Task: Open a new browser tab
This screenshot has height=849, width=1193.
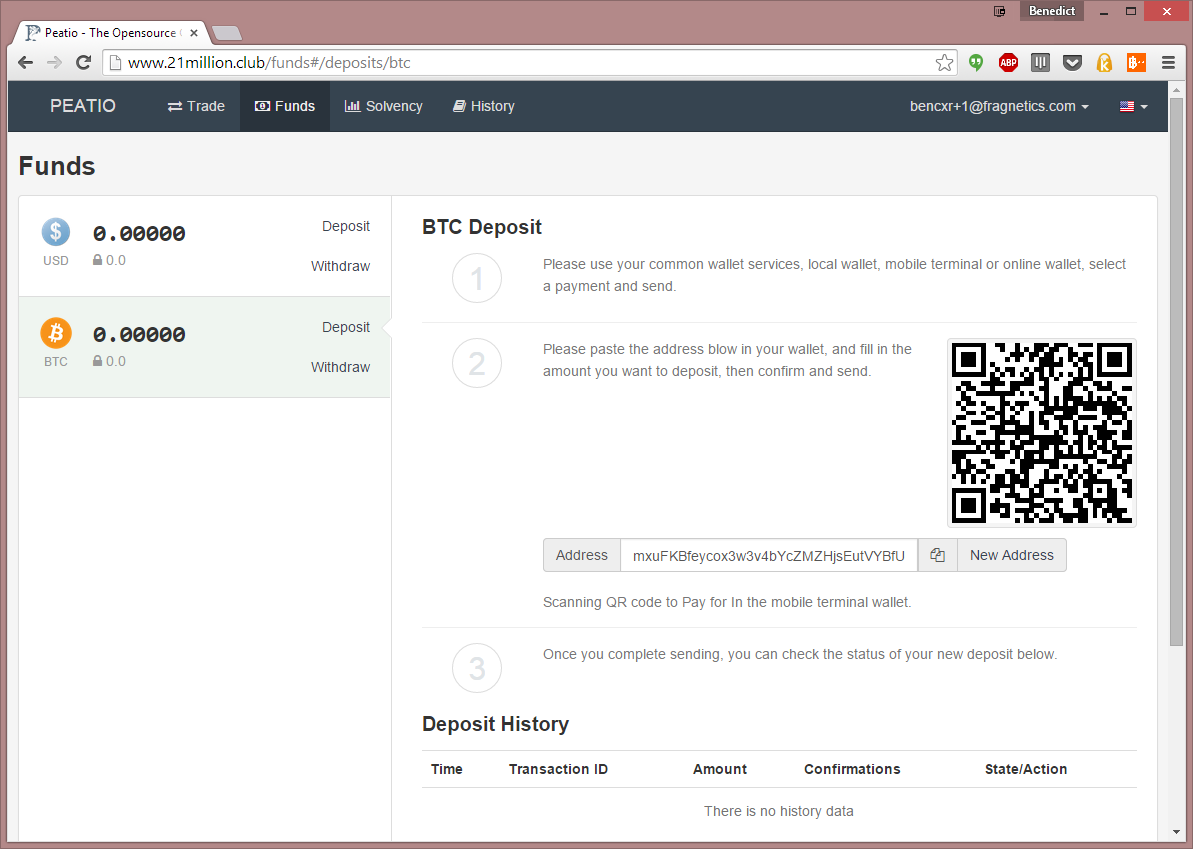Action: pos(226,33)
